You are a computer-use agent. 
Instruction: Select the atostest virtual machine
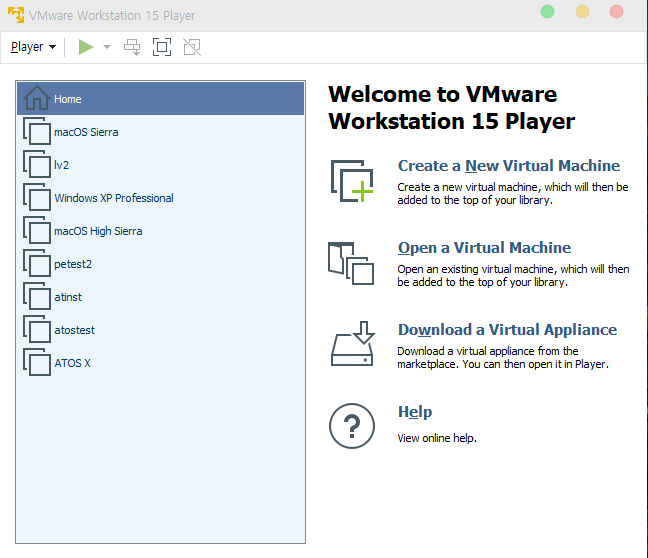[x=160, y=330]
